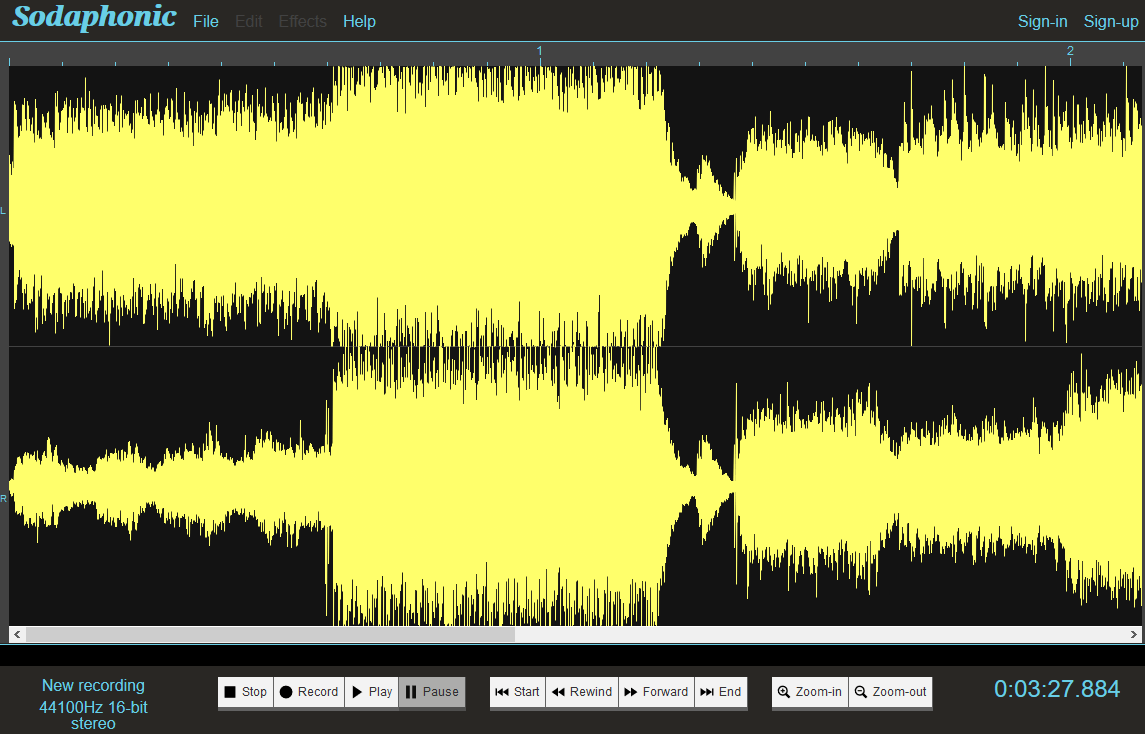Zoom-out of the waveform
Image resolution: width=1145 pixels, height=734 pixels.
click(890, 692)
